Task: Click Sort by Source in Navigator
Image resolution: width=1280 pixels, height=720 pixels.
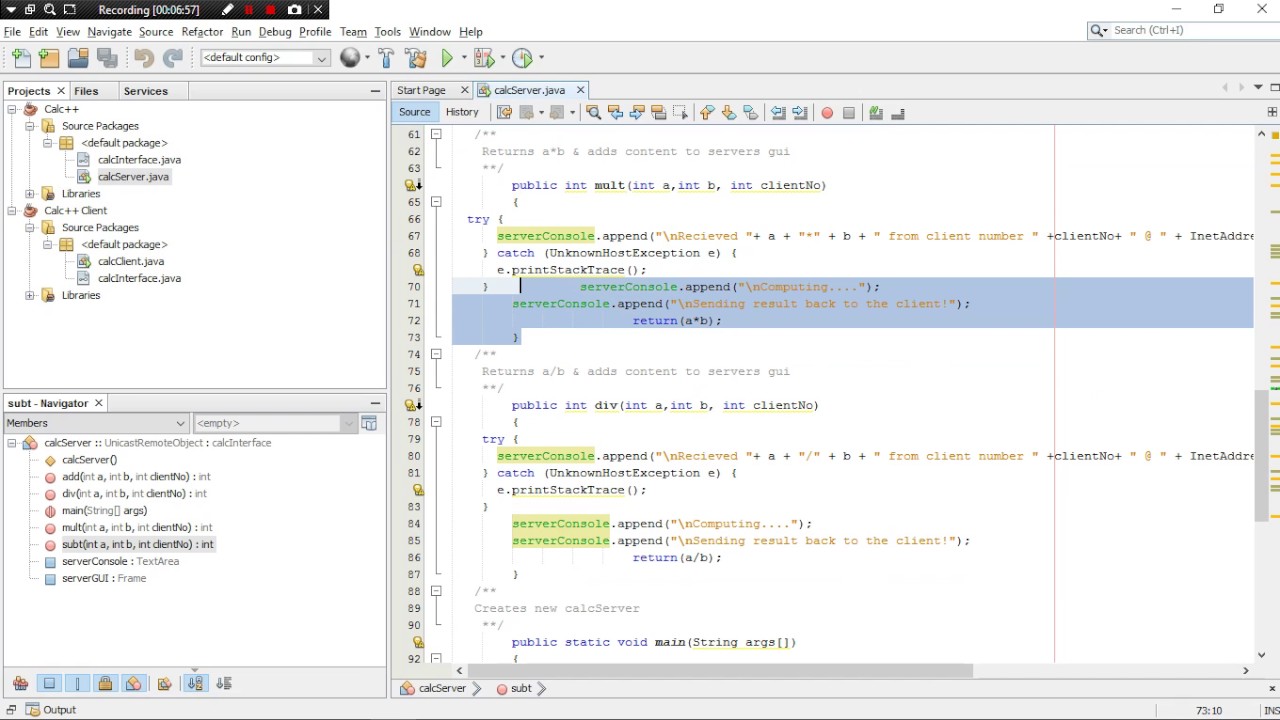Action: 224,684
